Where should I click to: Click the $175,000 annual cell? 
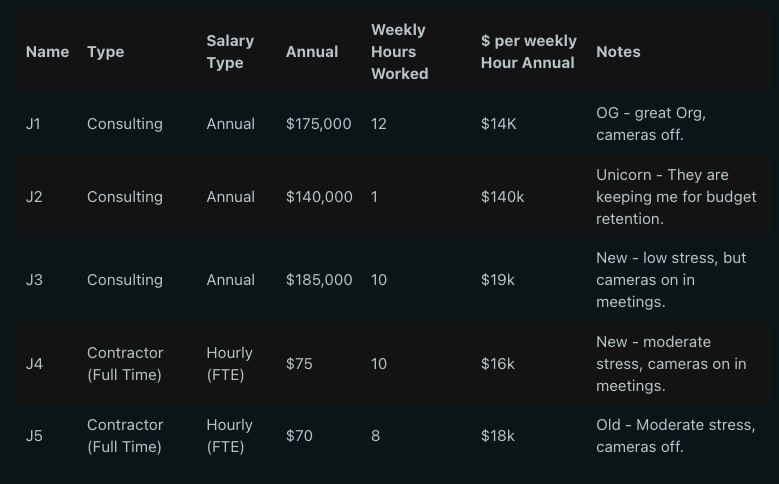pyautogui.click(x=318, y=124)
